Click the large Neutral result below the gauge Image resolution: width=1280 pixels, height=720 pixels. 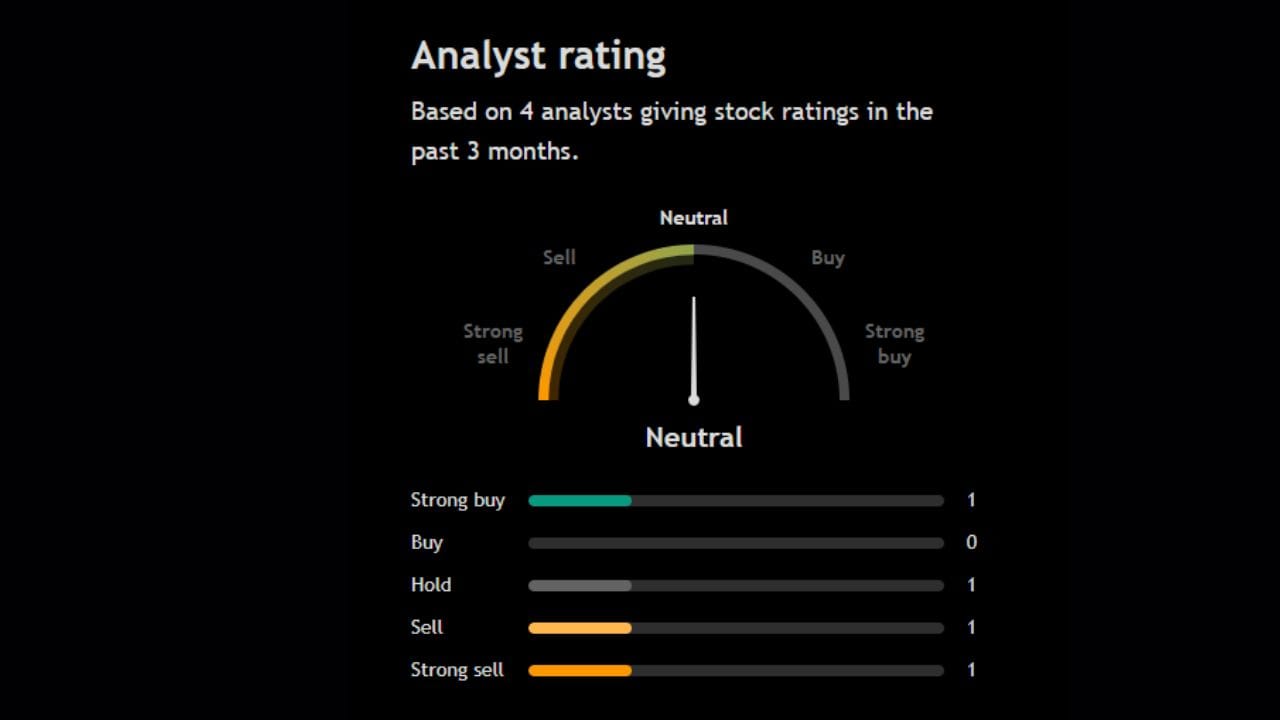(693, 438)
